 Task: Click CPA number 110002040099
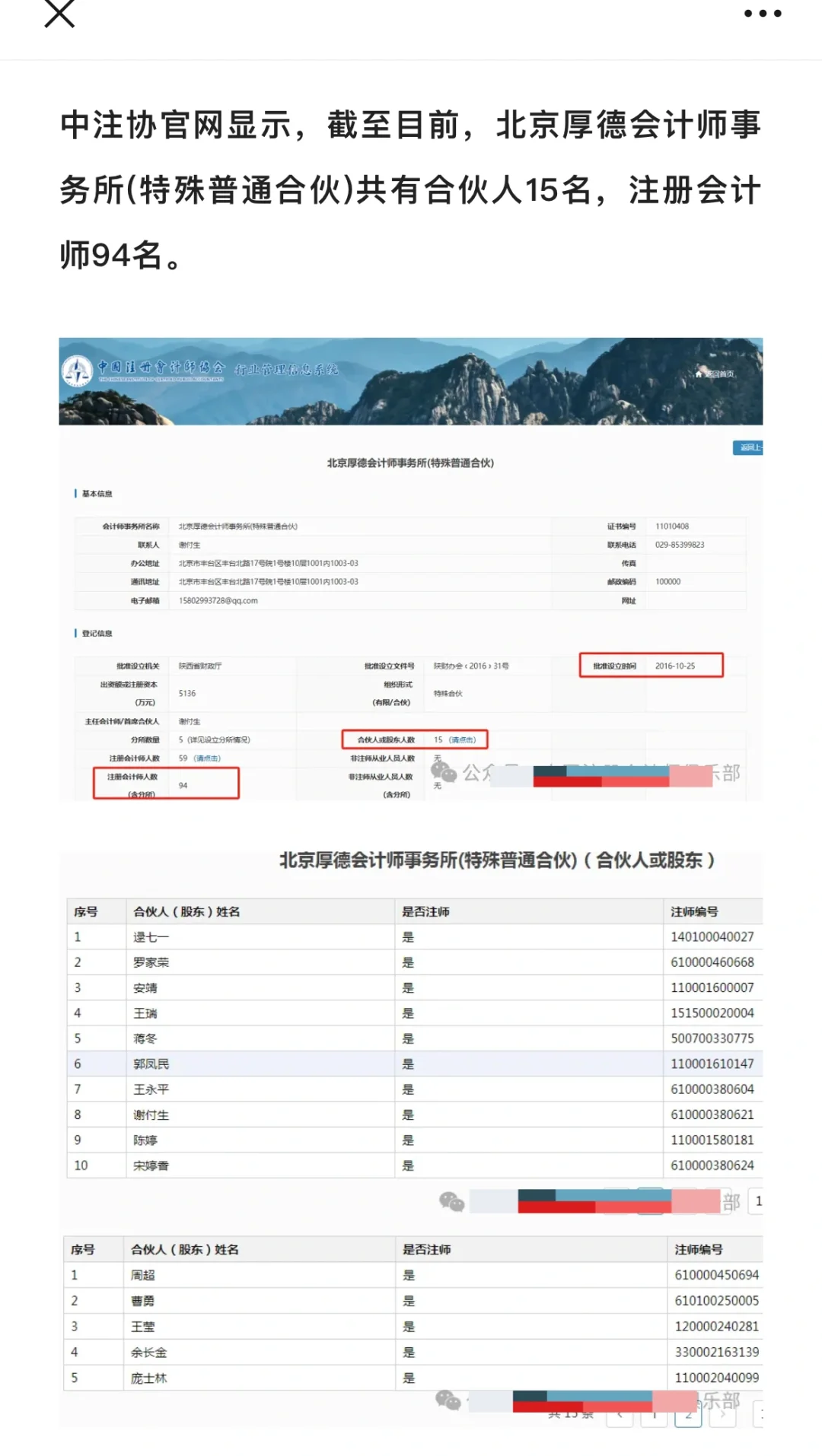click(x=716, y=1378)
